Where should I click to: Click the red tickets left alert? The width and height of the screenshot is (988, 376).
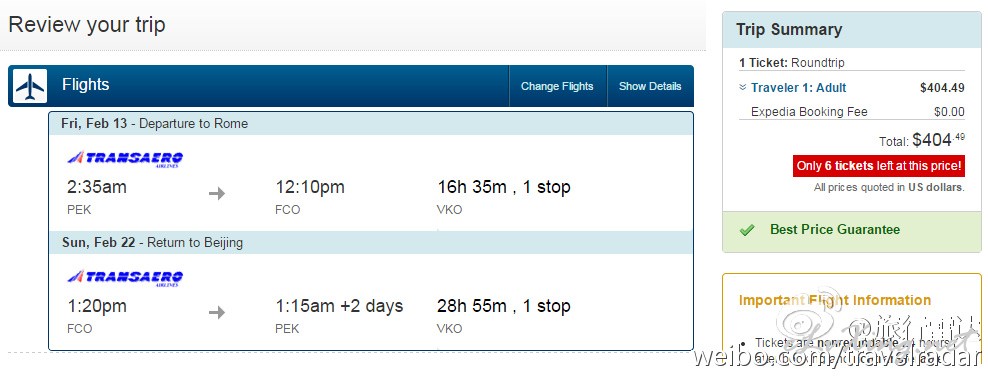point(879,166)
